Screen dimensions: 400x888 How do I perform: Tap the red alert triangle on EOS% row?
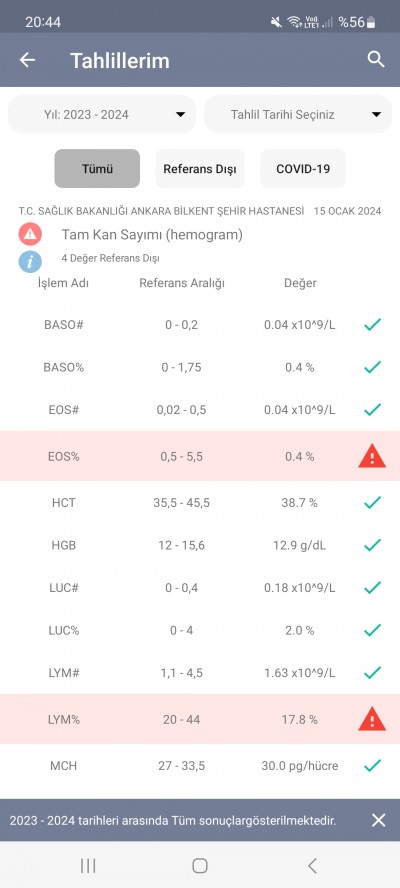click(x=372, y=456)
